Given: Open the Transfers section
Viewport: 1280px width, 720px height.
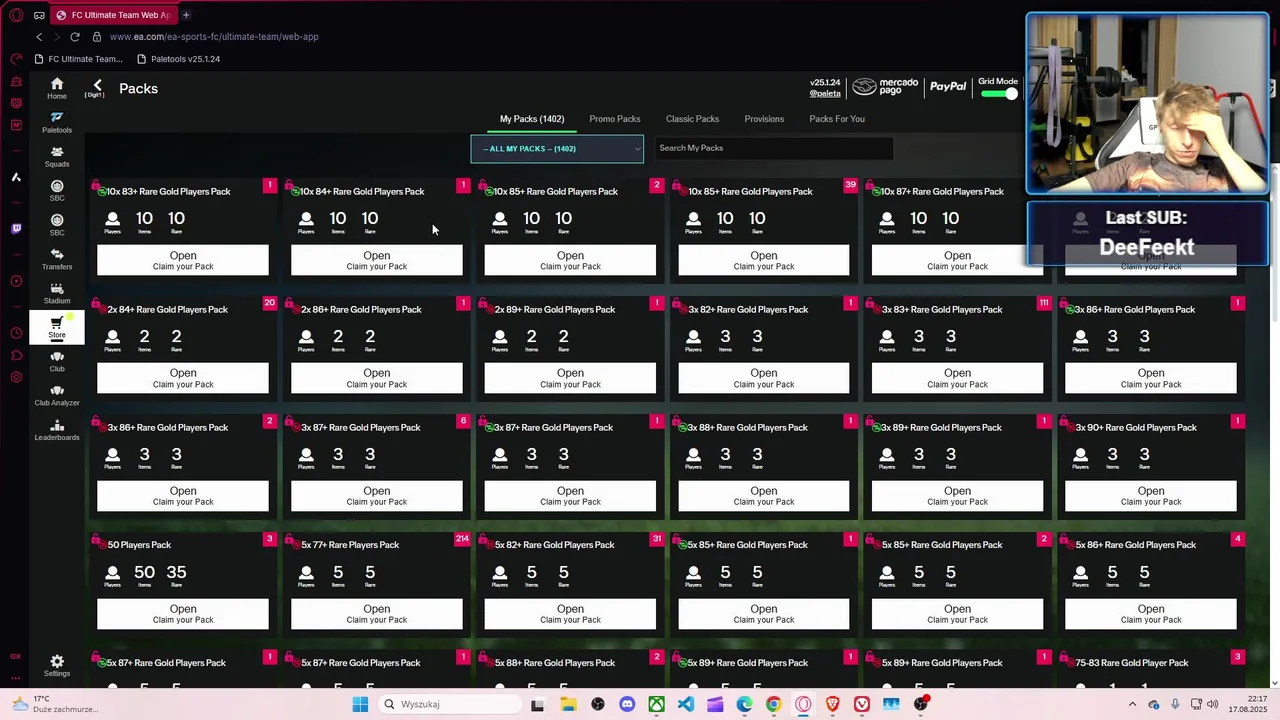Looking at the screenshot, I should coord(57,258).
